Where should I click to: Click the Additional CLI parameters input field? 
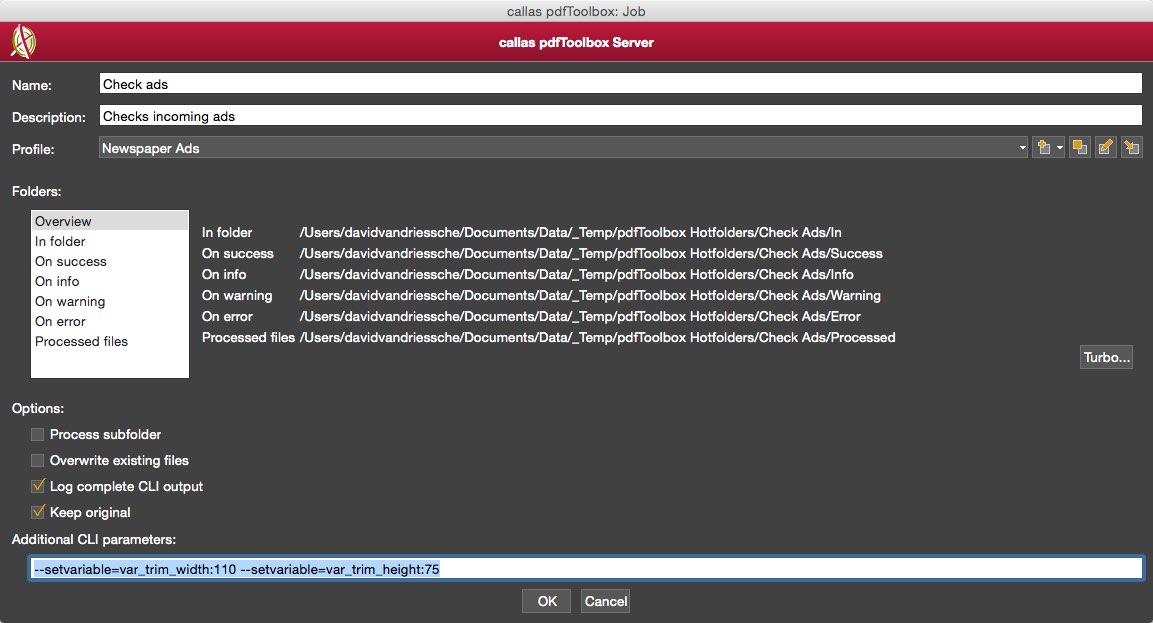[x=586, y=569]
